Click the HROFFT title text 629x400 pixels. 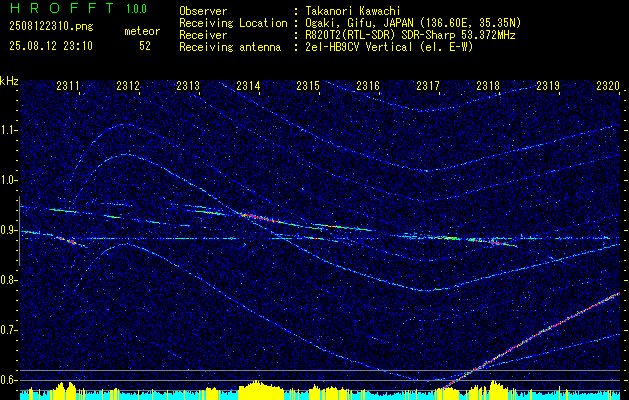coord(61,8)
